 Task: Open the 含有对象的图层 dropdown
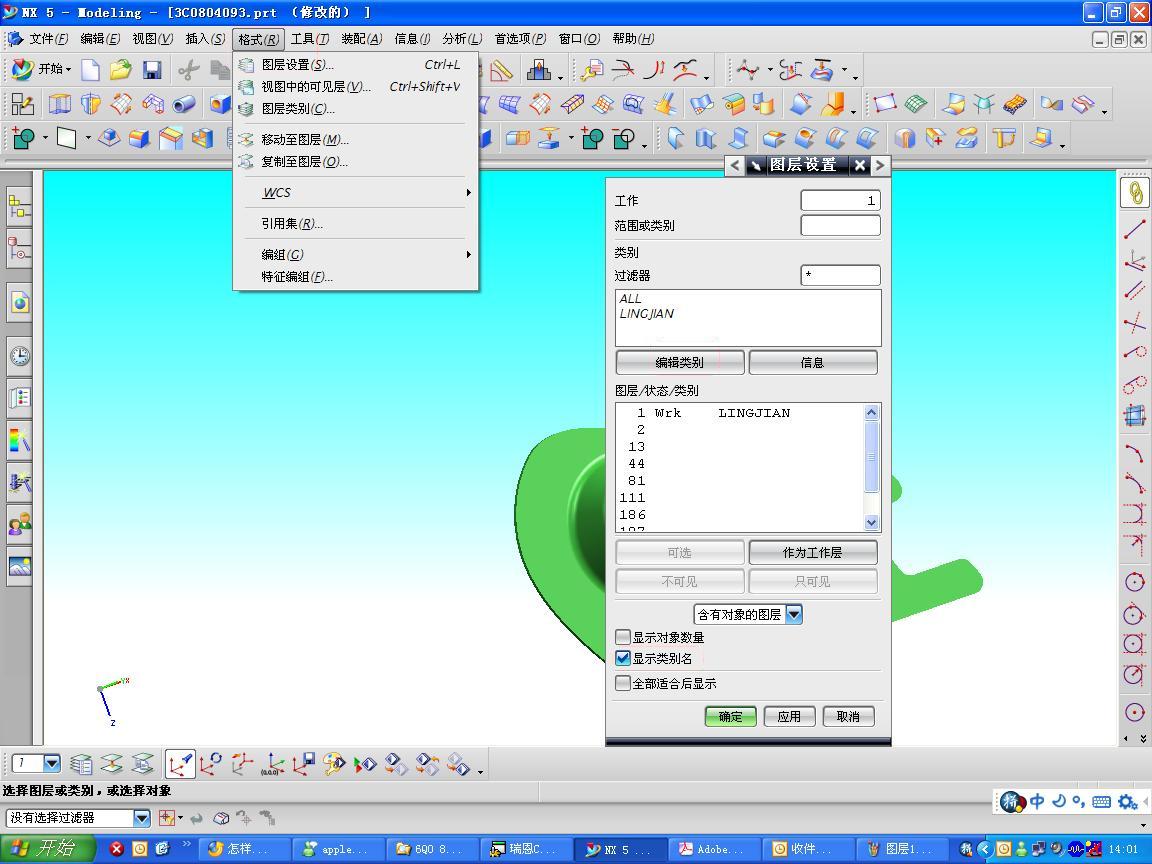(794, 614)
